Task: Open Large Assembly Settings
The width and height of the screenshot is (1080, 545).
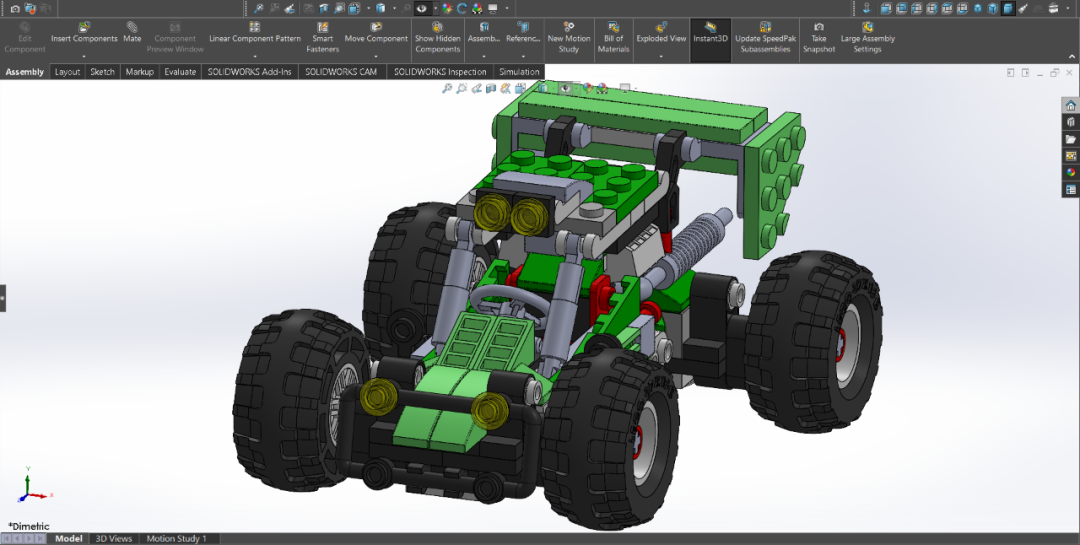Action: (867, 37)
